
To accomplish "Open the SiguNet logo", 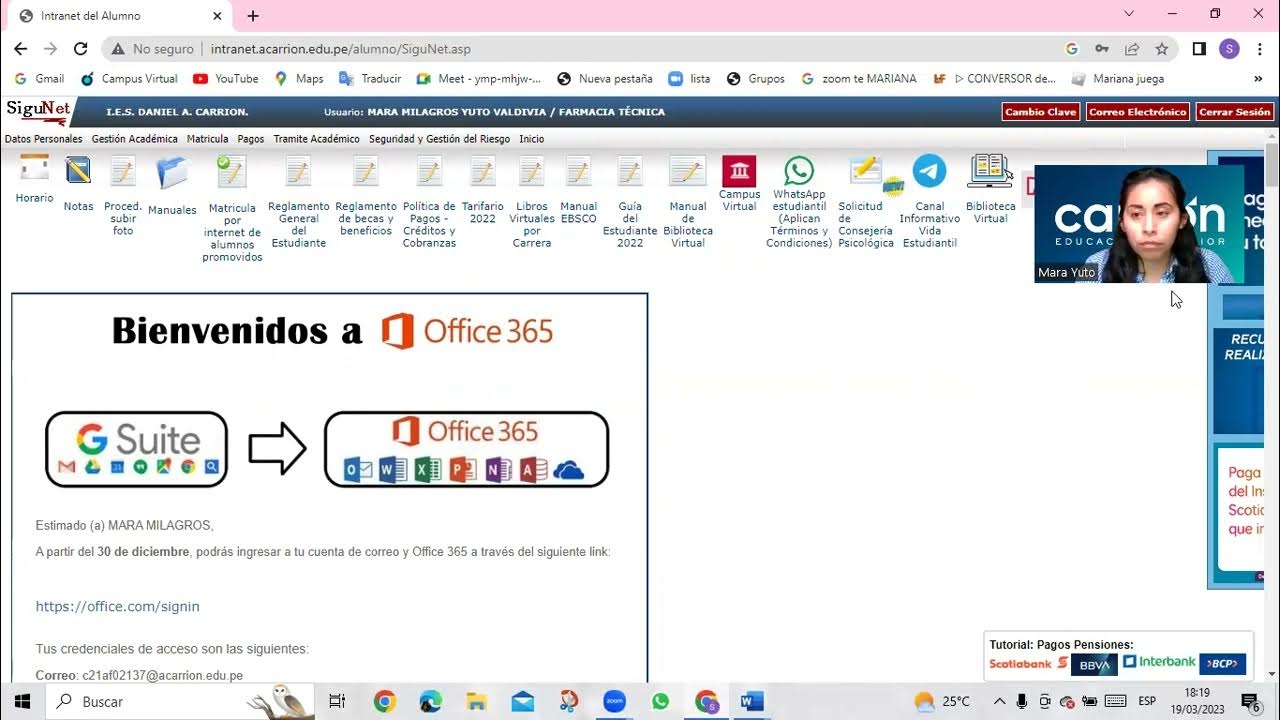I will [x=38, y=110].
